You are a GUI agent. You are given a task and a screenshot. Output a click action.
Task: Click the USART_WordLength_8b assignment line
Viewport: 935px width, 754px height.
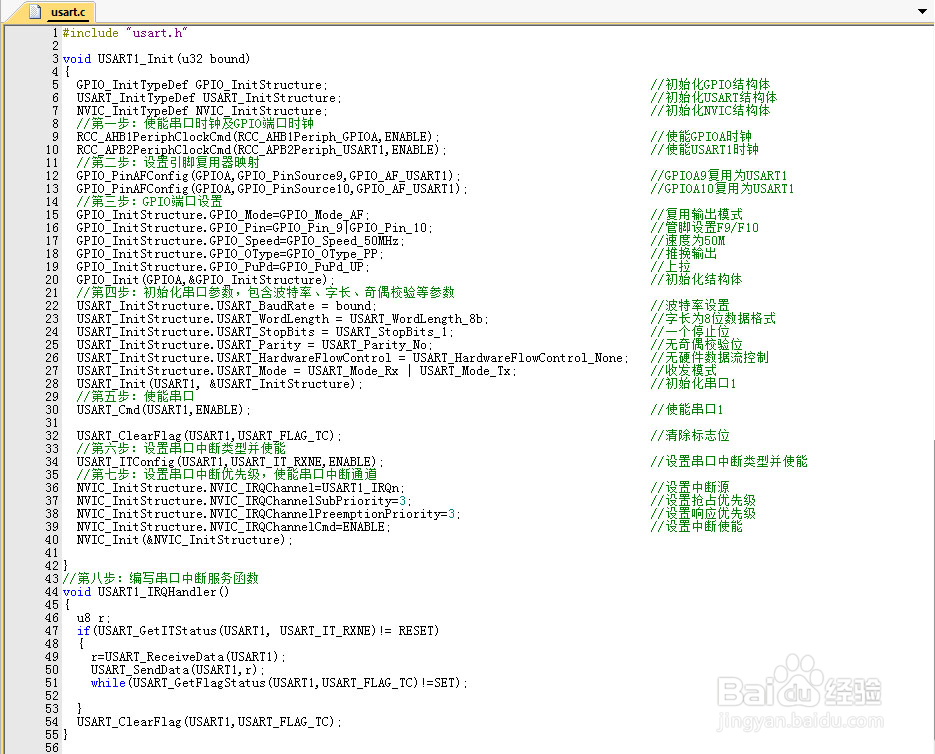click(283, 319)
